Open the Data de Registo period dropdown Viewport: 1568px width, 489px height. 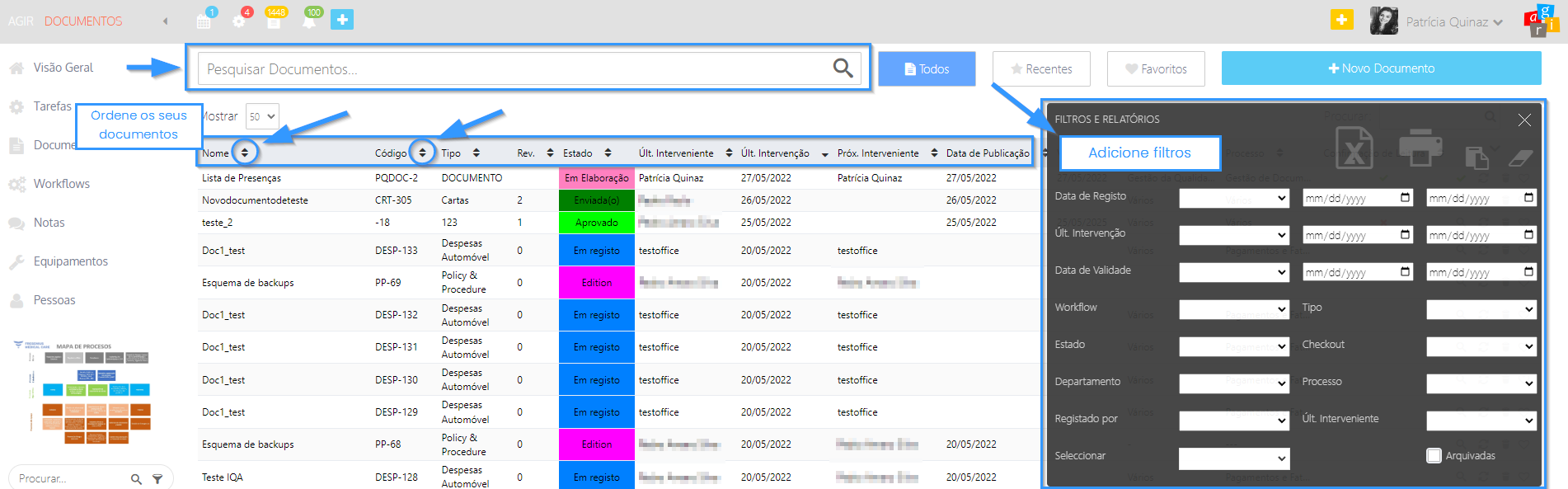[1234, 197]
